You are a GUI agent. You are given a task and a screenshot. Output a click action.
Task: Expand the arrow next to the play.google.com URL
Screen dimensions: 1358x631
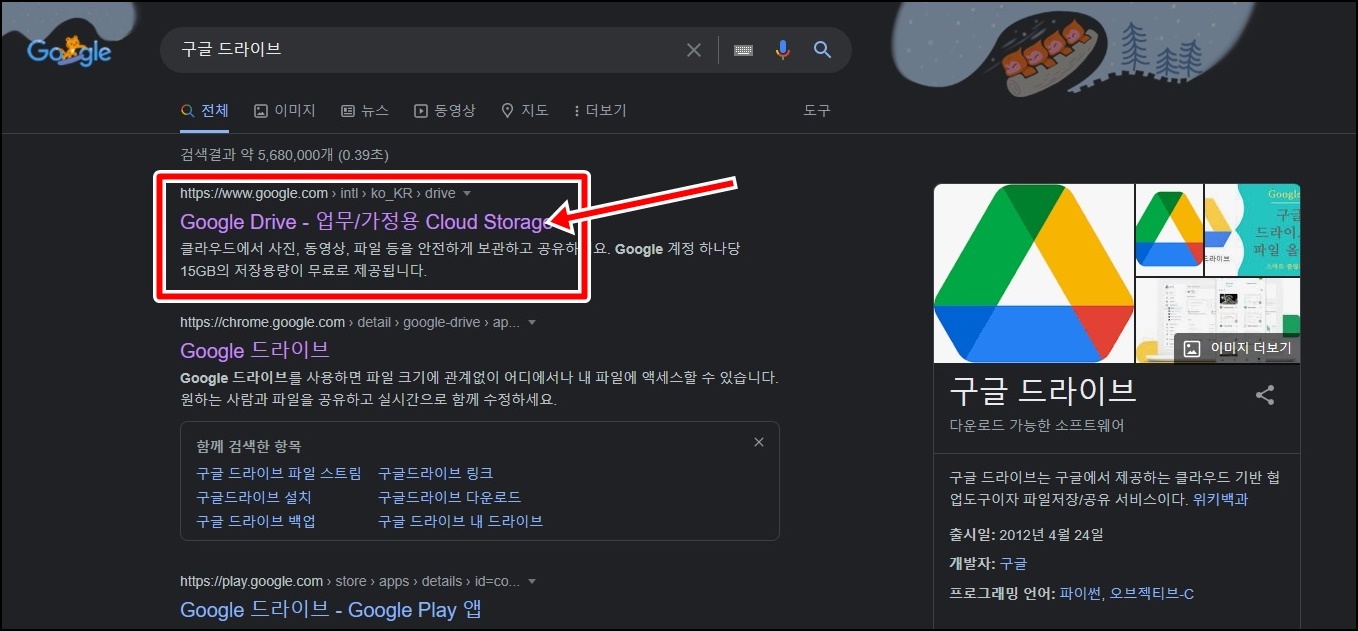click(x=532, y=581)
